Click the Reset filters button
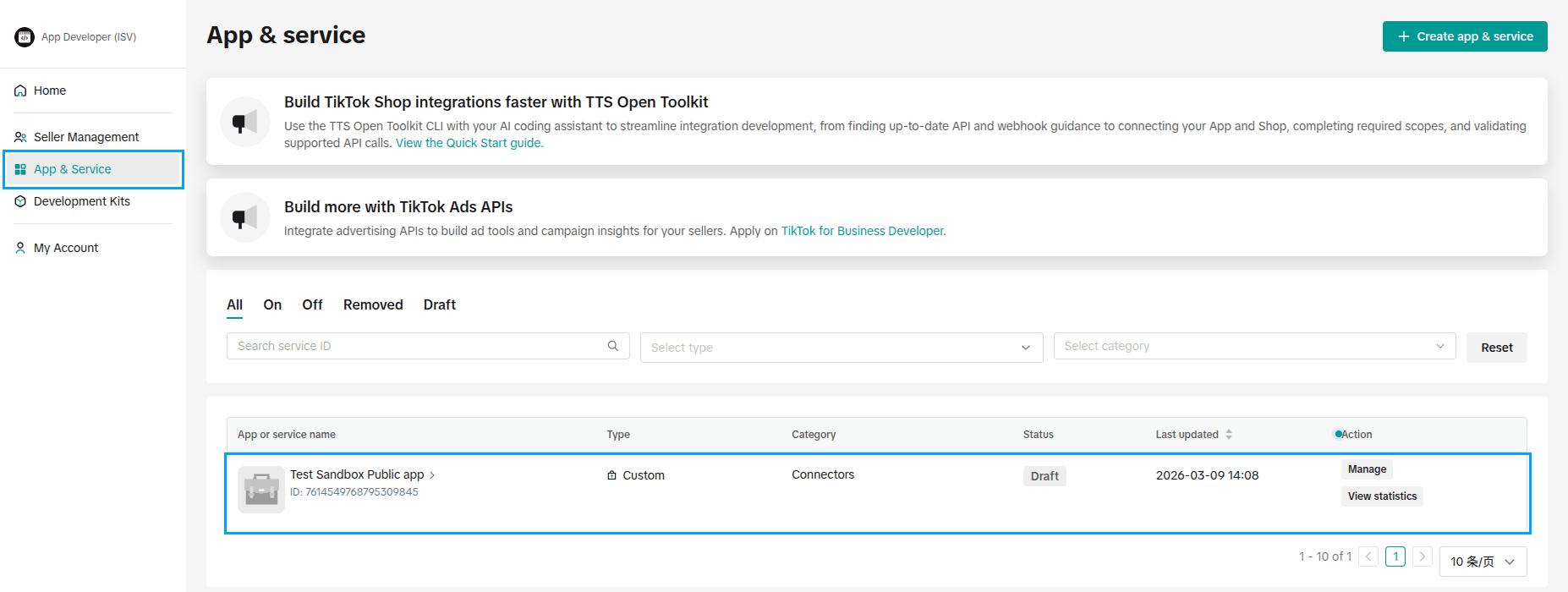 tap(1497, 348)
